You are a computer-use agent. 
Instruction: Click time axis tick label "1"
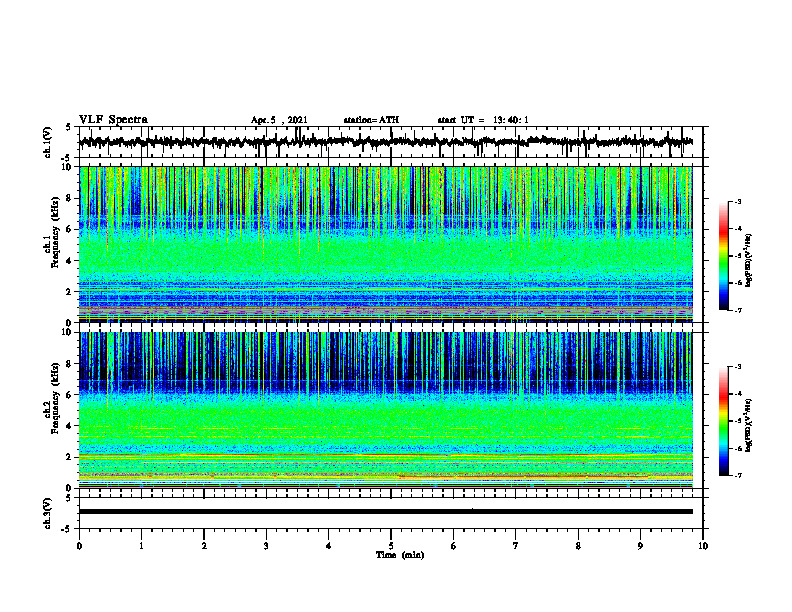[141, 546]
